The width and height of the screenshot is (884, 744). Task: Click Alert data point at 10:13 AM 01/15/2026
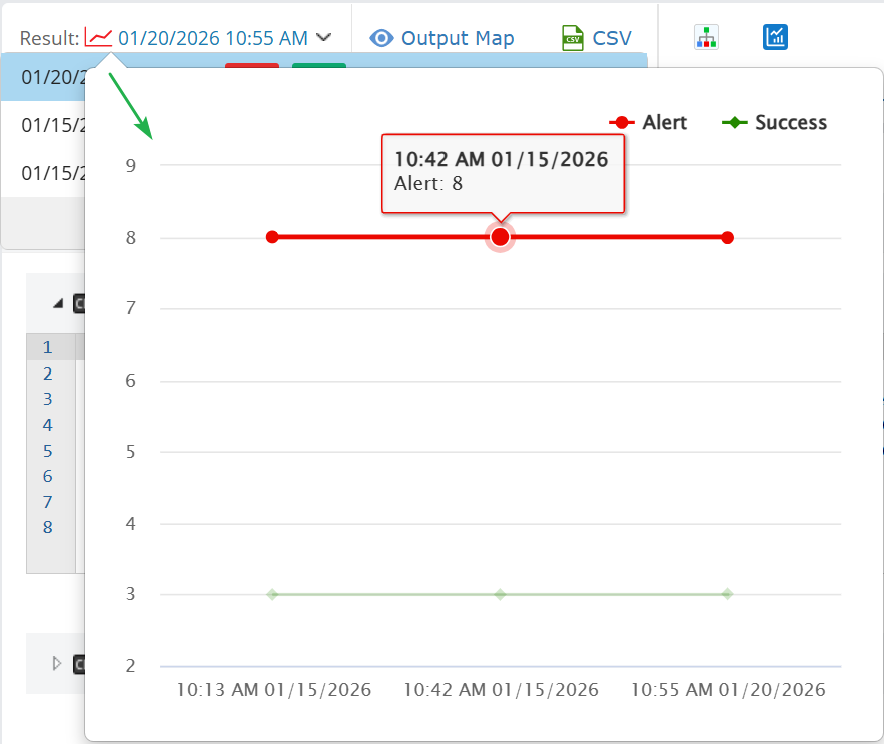pyautogui.click(x=272, y=237)
